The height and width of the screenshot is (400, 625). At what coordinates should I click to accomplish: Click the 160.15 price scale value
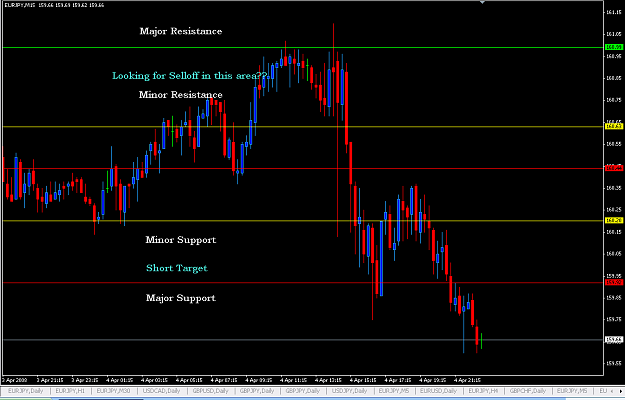[614, 231]
